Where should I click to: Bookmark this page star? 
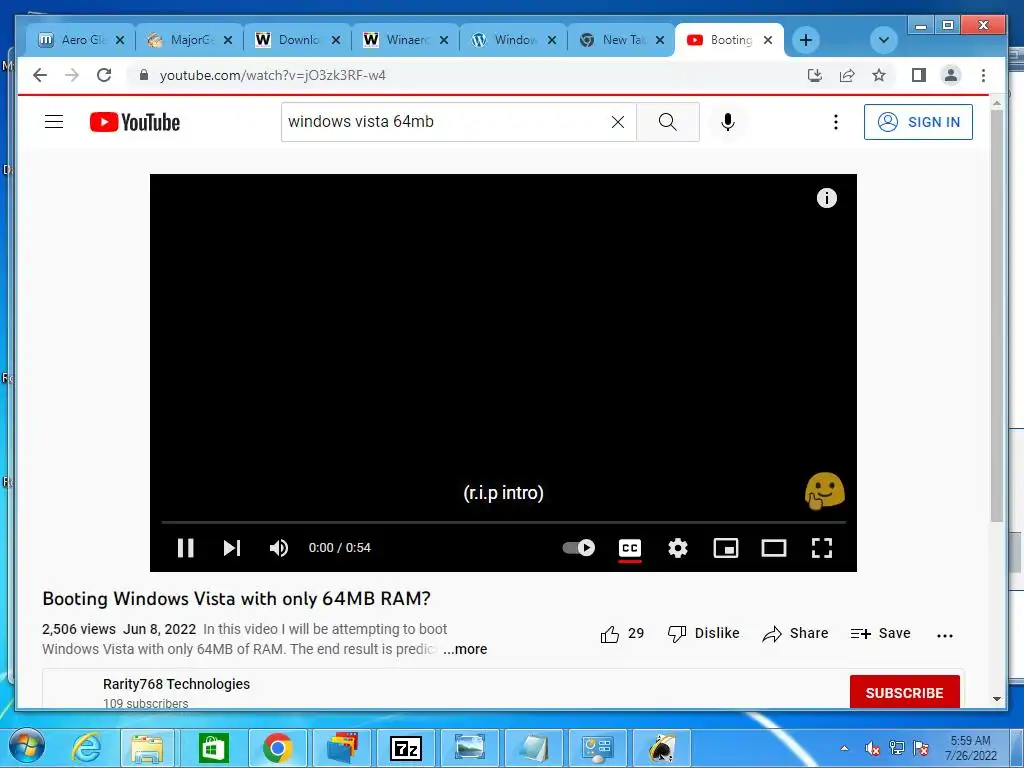[x=879, y=75]
